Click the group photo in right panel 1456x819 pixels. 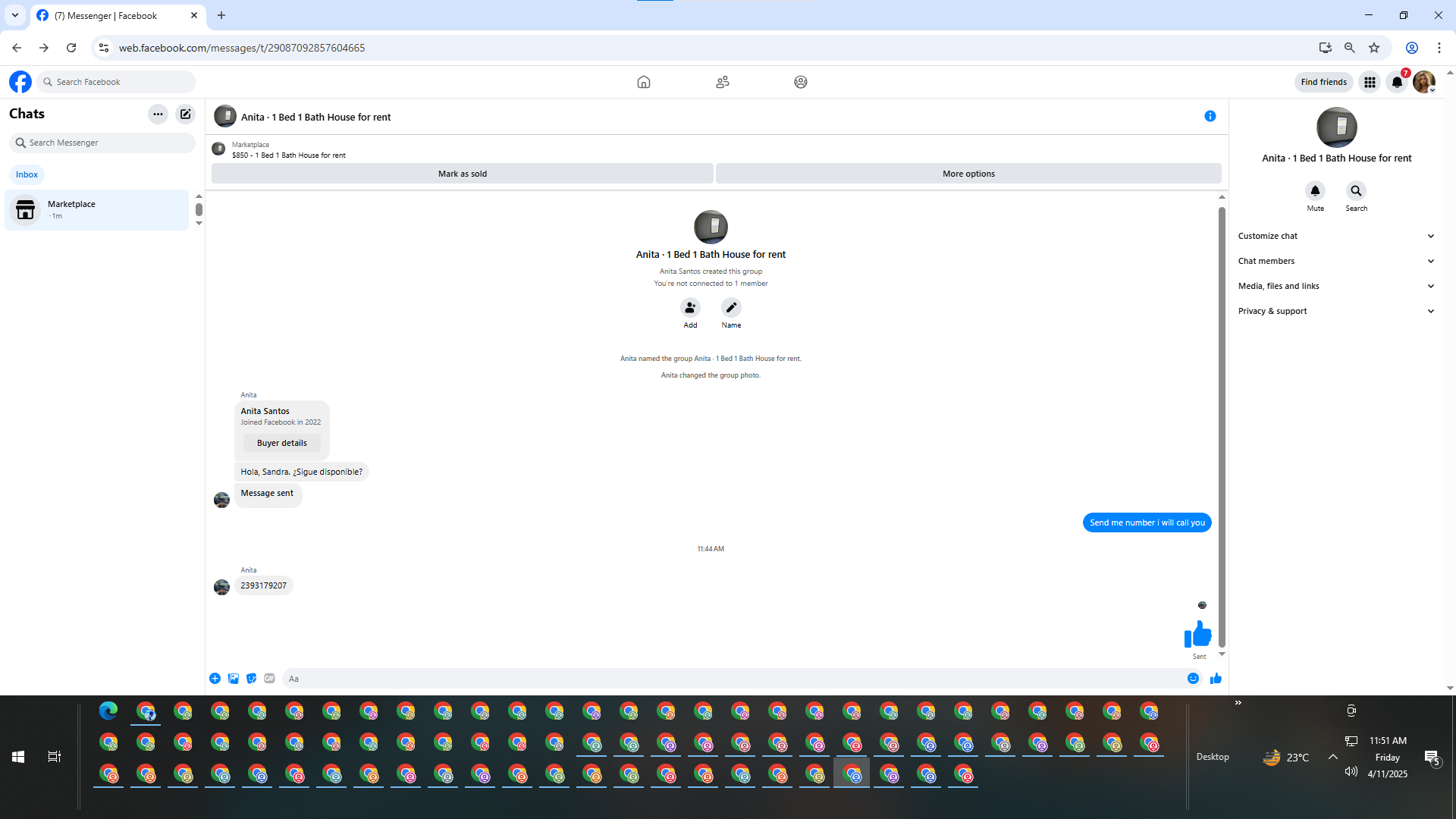1337,127
